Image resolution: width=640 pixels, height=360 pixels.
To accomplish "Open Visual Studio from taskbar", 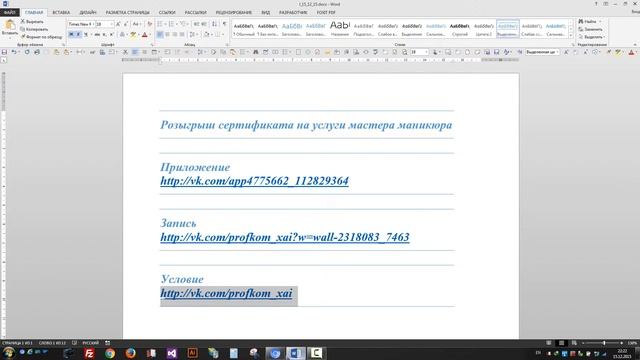I will tap(172, 353).
